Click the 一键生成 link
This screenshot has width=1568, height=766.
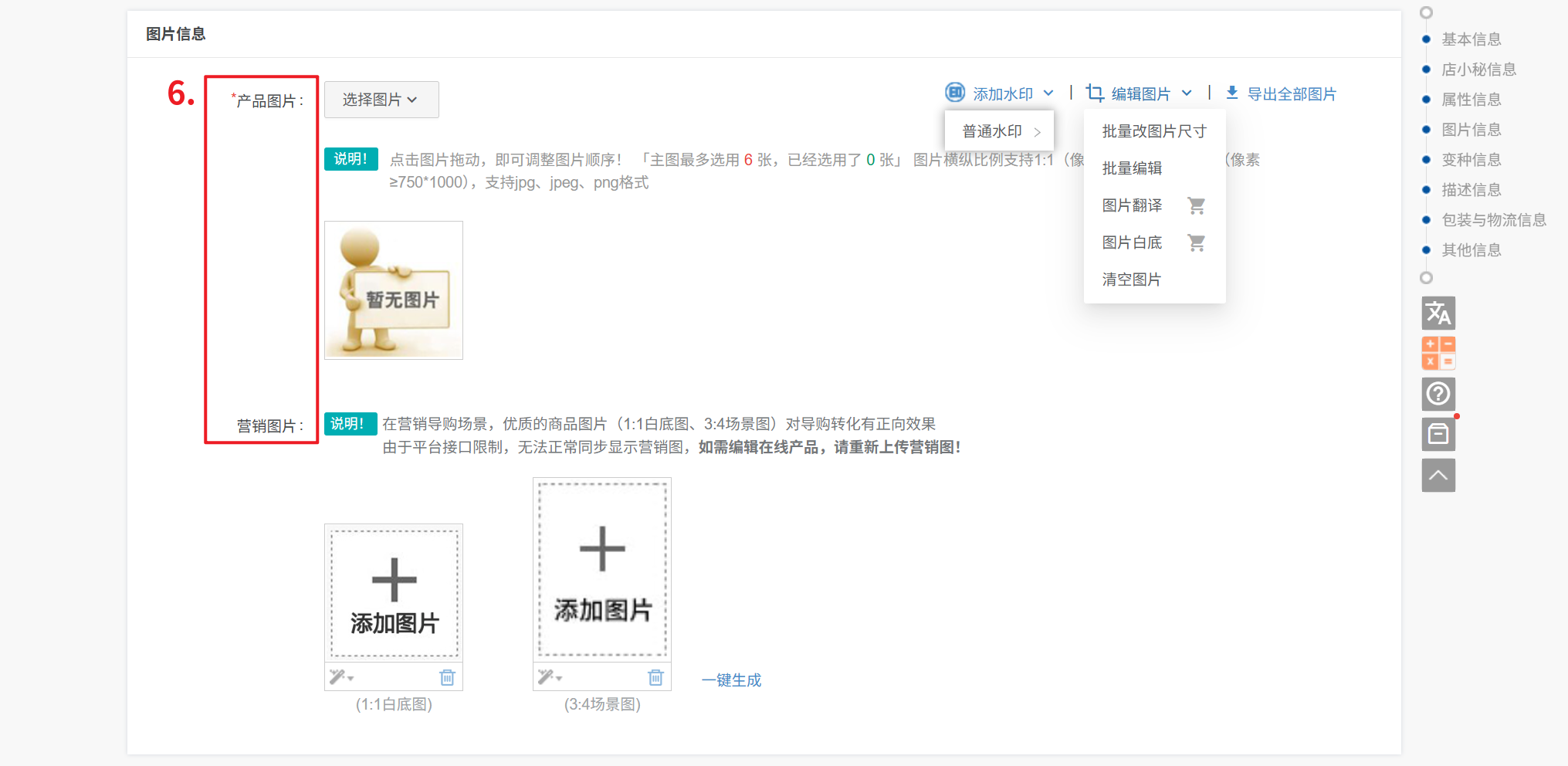click(x=731, y=680)
